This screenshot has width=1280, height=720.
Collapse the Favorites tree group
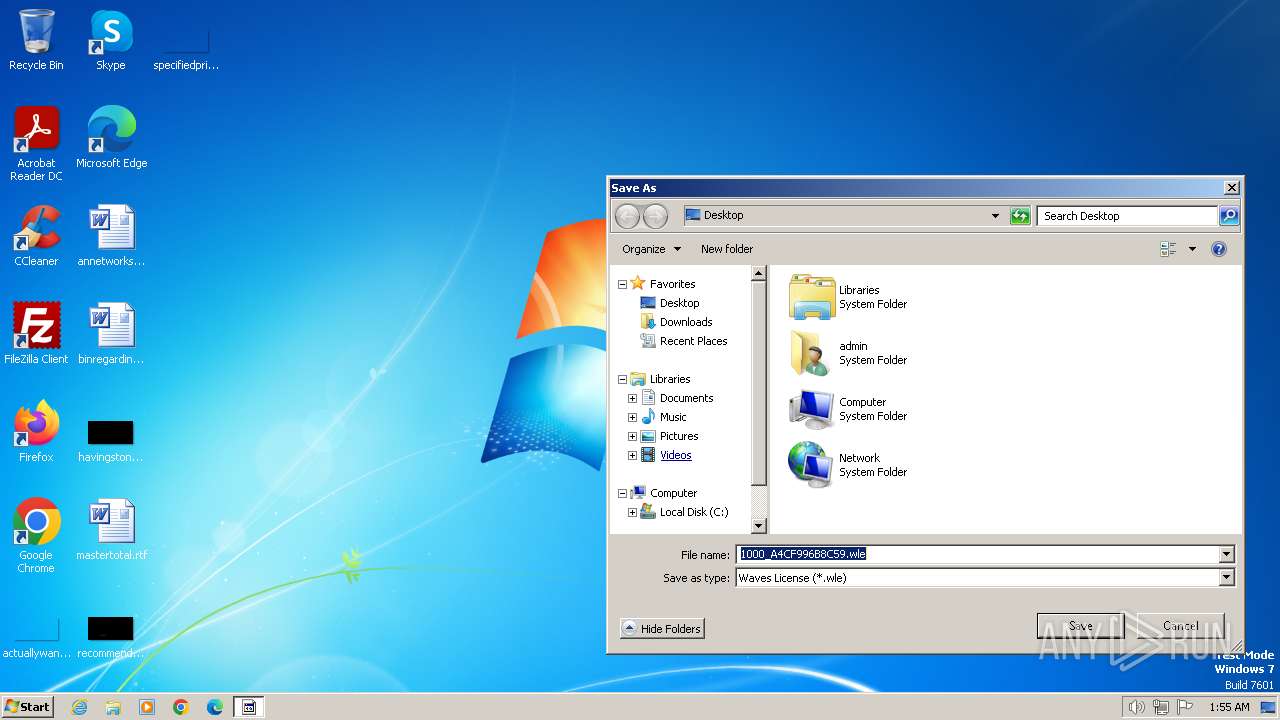tap(622, 284)
